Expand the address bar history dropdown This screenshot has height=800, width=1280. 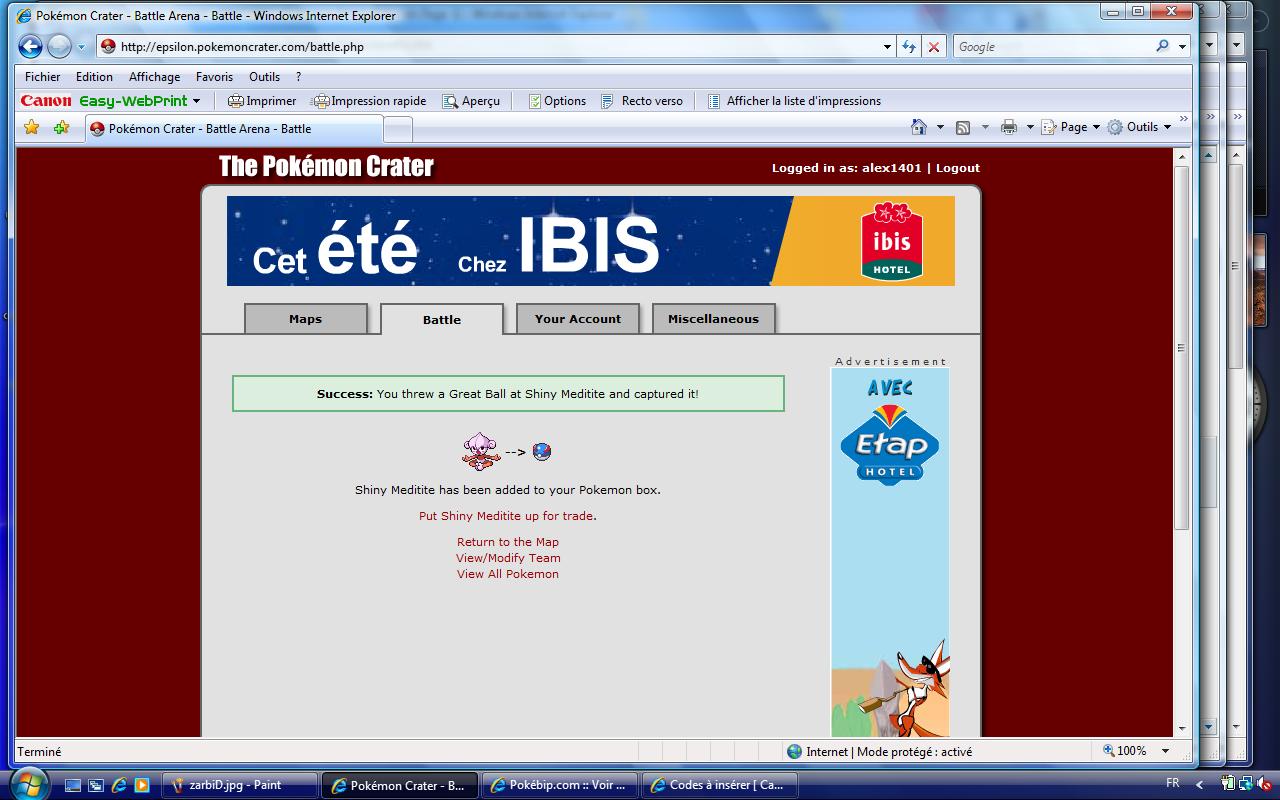click(887, 47)
